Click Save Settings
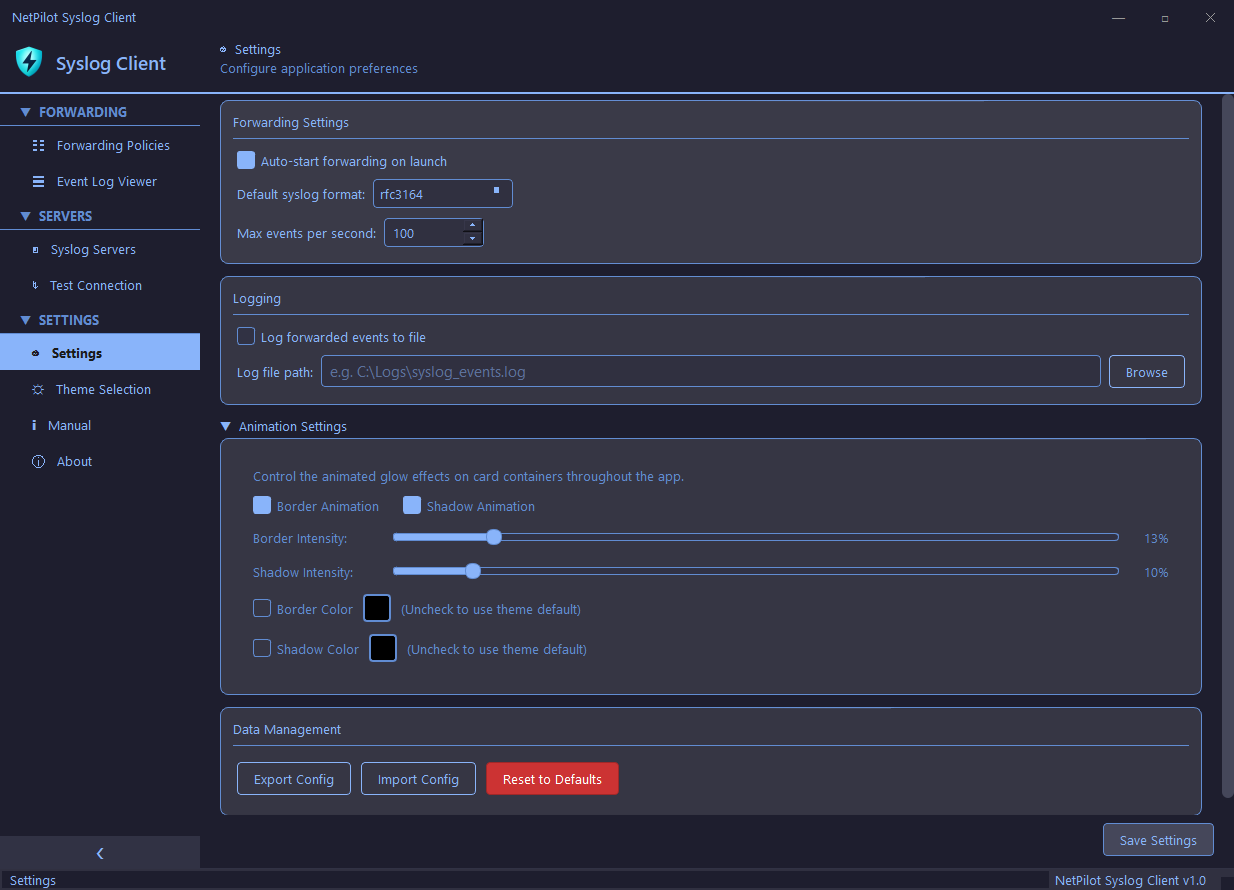The height and width of the screenshot is (890, 1234). pyautogui.click(x=1157, y=839)
